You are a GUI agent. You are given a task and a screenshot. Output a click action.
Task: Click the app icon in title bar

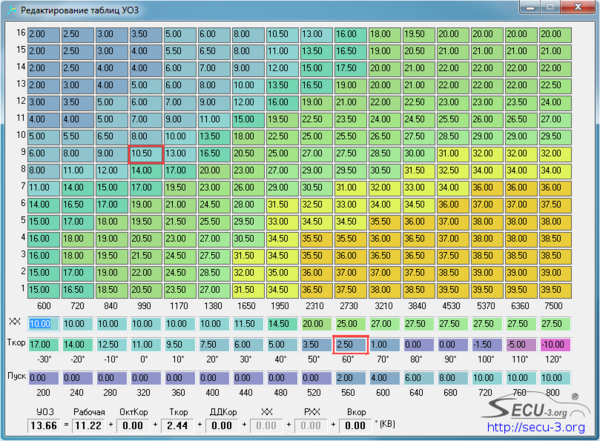coord(12,10)
